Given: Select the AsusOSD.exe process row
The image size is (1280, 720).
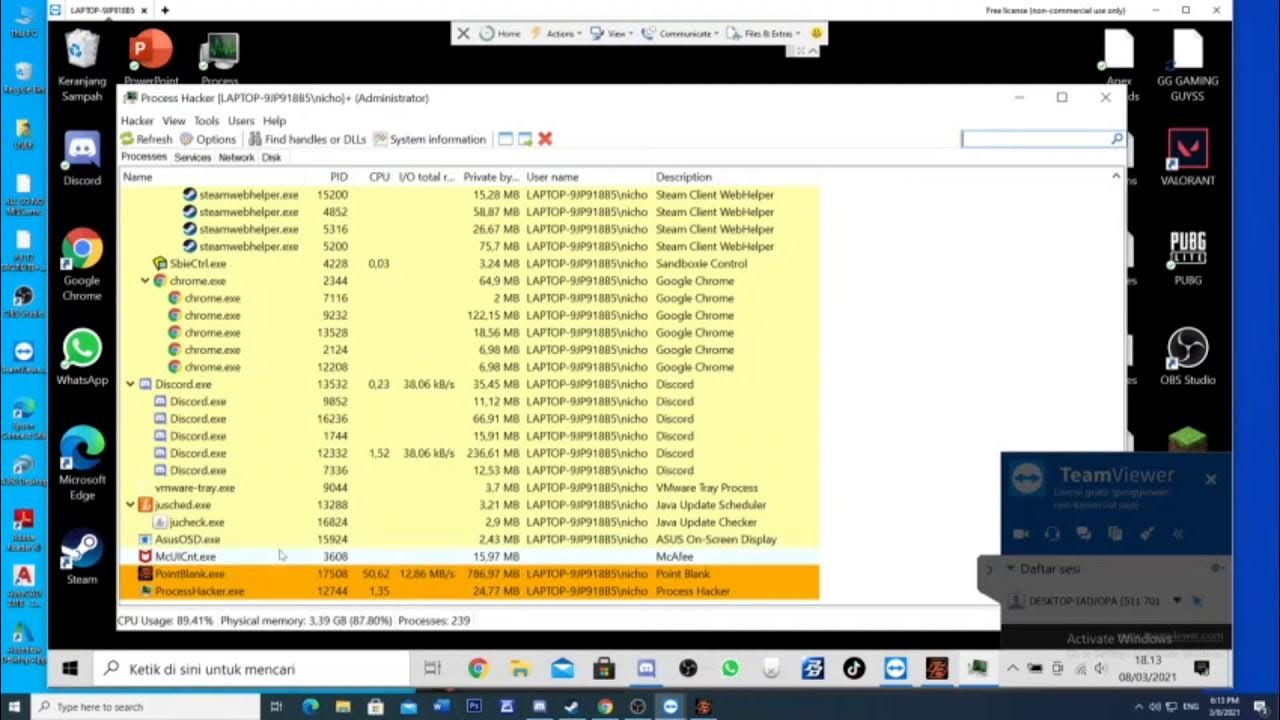Looking at the screenshot, I should point(469,539).
